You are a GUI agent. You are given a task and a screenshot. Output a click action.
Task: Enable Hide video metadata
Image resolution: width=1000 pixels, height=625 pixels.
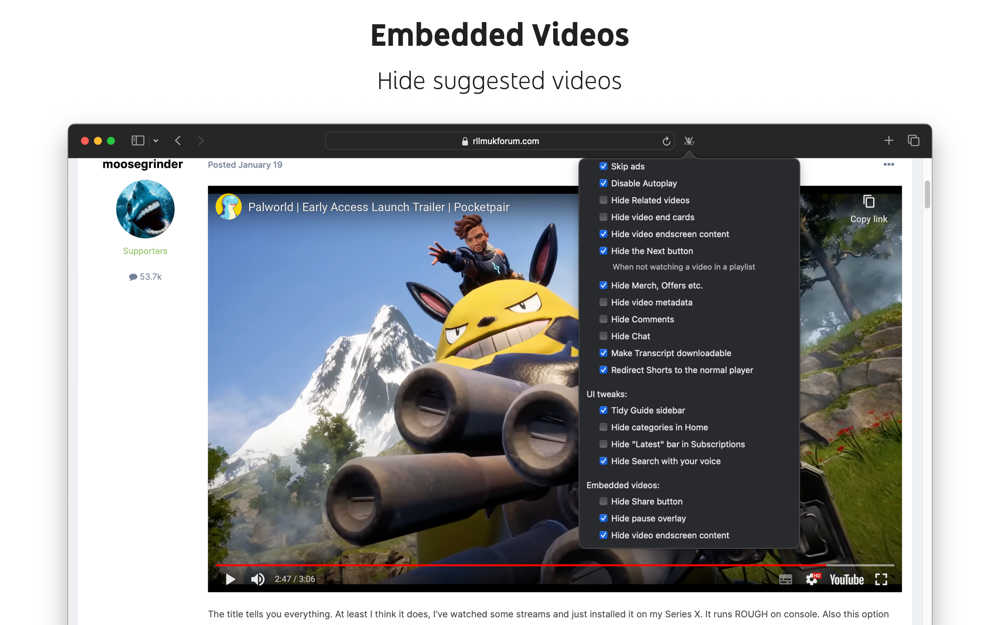pyautogui.click(x=603, y=302)
